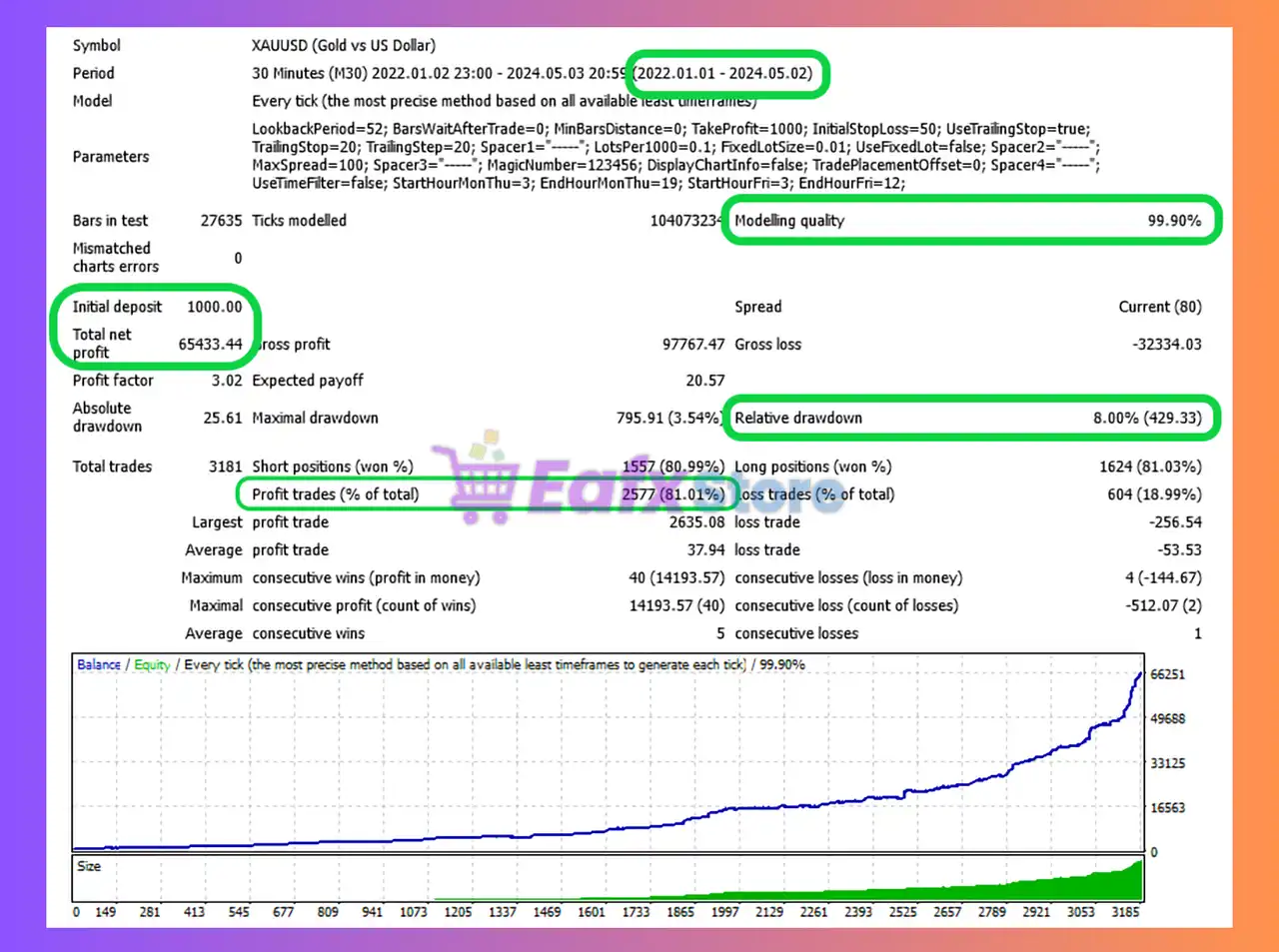Click the 66251 label on the chart axis

click(1167, 675)
